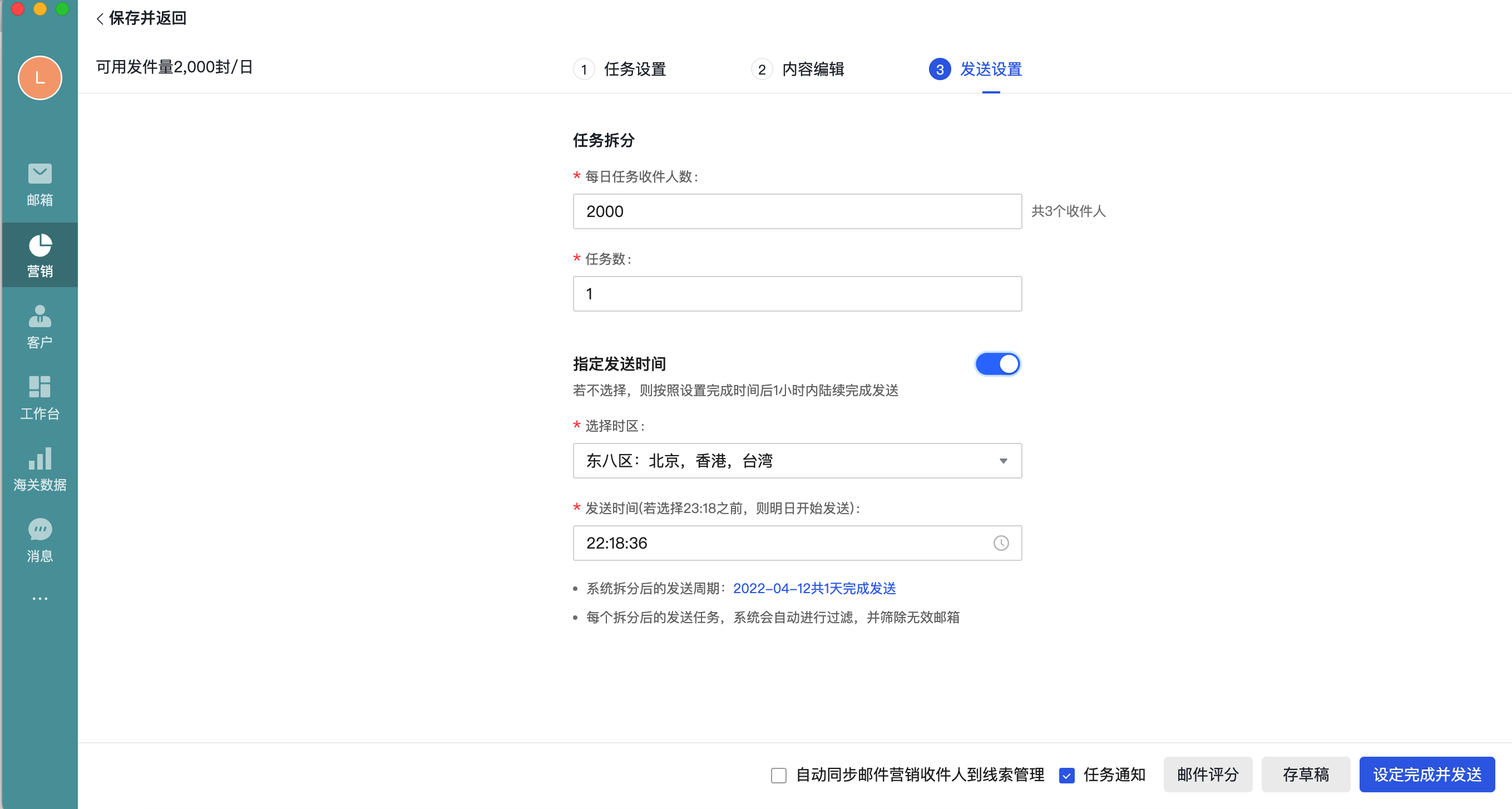The width and height of the screenshot is (1512, 809).
Task: Open the 2022-04-12 sending cycle link
Action: (x=815, y=588)
